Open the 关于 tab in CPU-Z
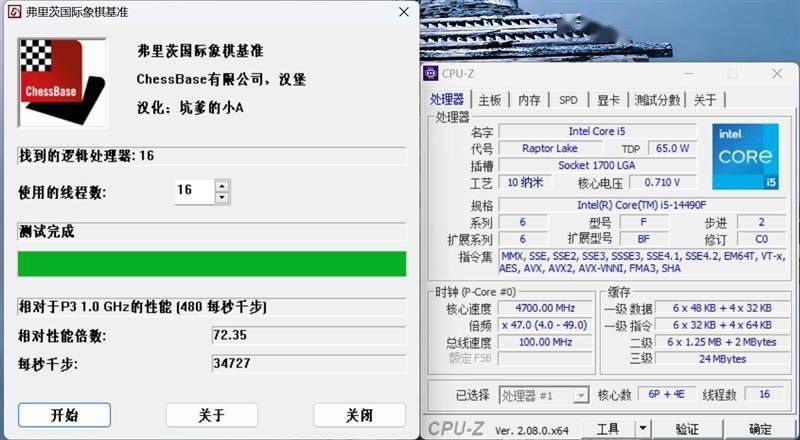800x440 pixels. click(x=705, y=100)
